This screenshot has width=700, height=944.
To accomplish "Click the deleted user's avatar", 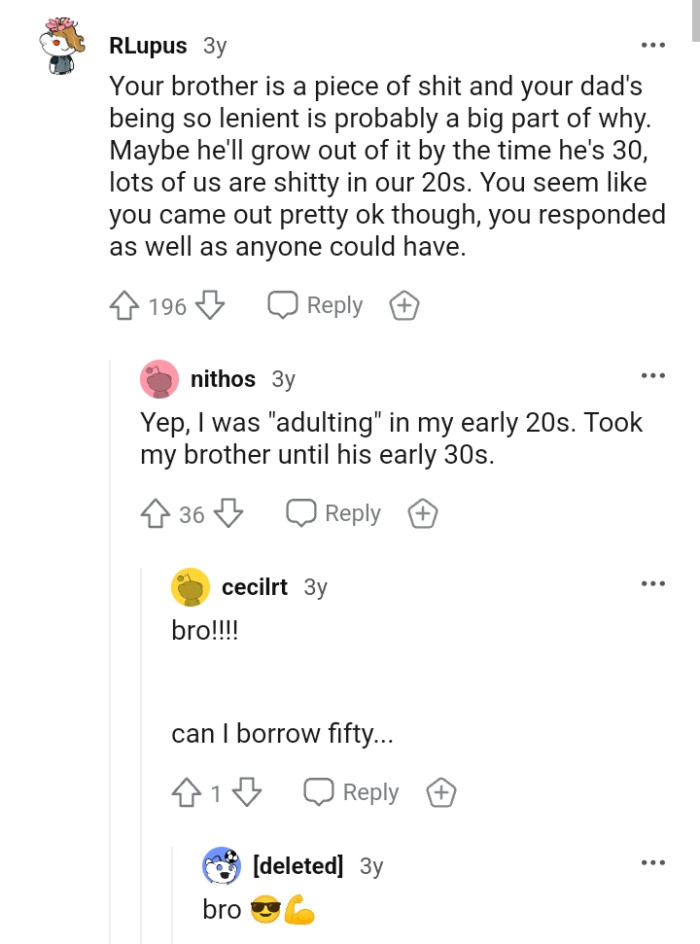I will [x=221, y=865].
